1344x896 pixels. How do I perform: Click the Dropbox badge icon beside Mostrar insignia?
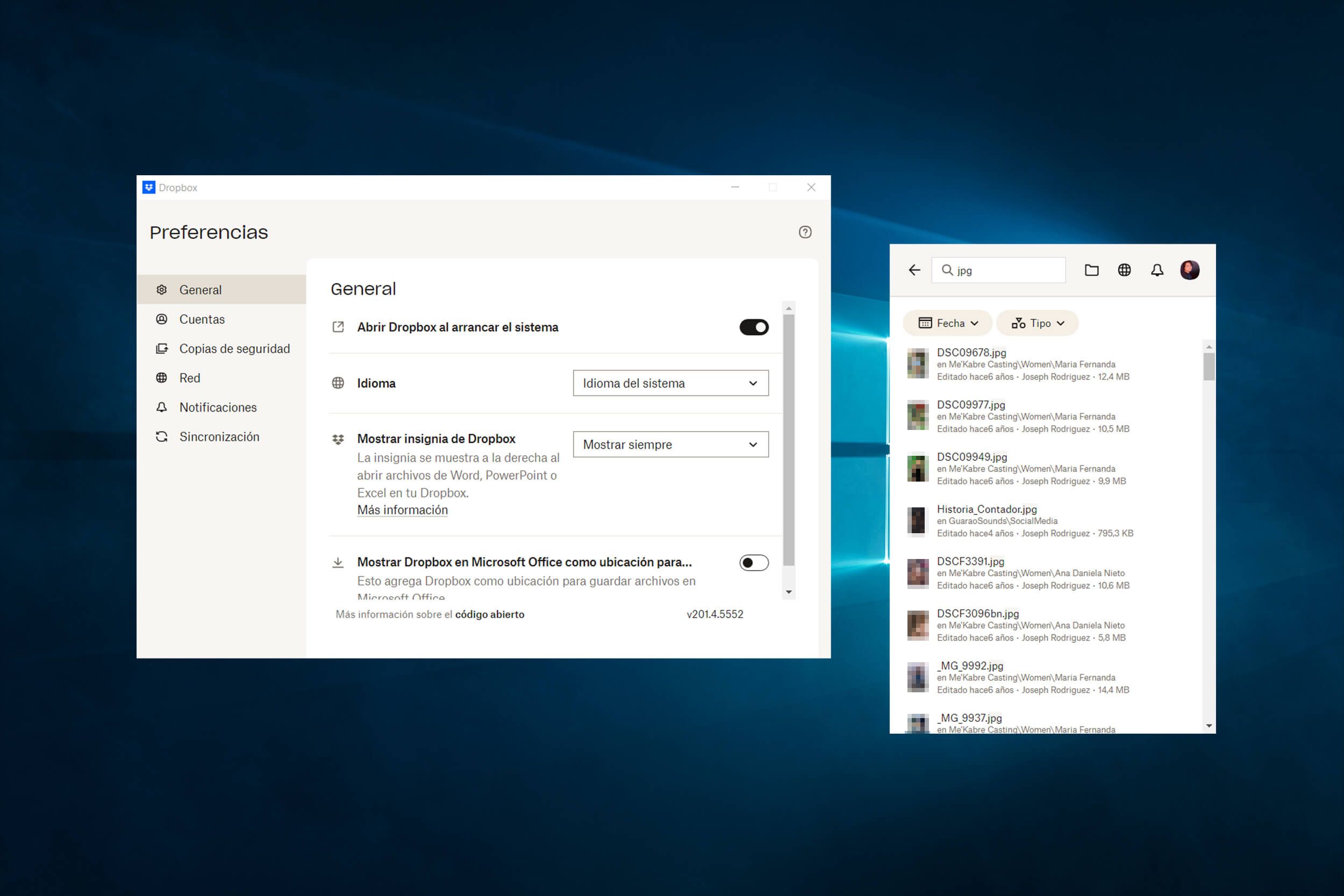pos(338,439)
